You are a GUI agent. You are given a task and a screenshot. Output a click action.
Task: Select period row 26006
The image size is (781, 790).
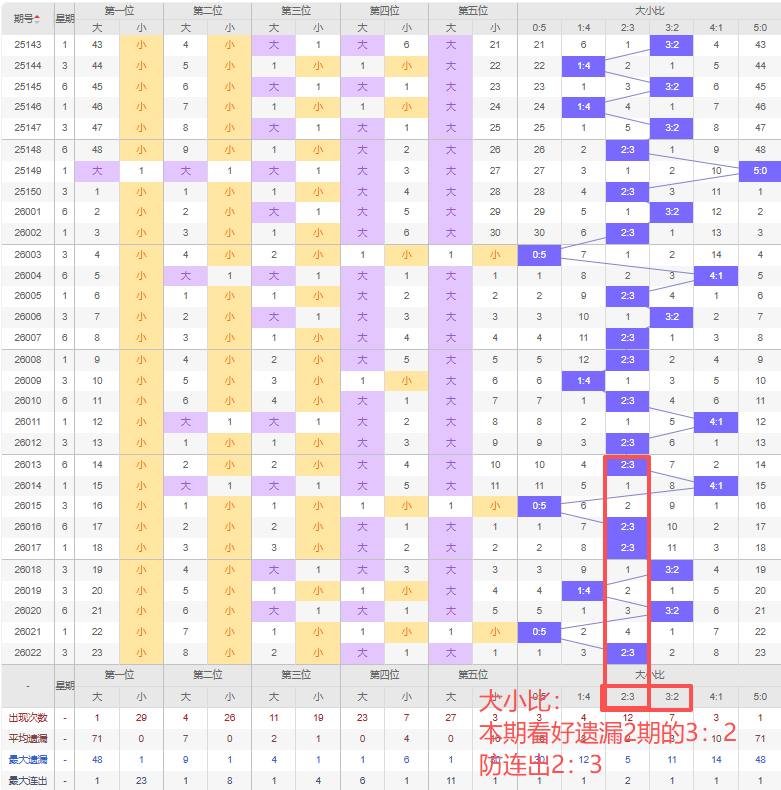(x=391, y=317)
